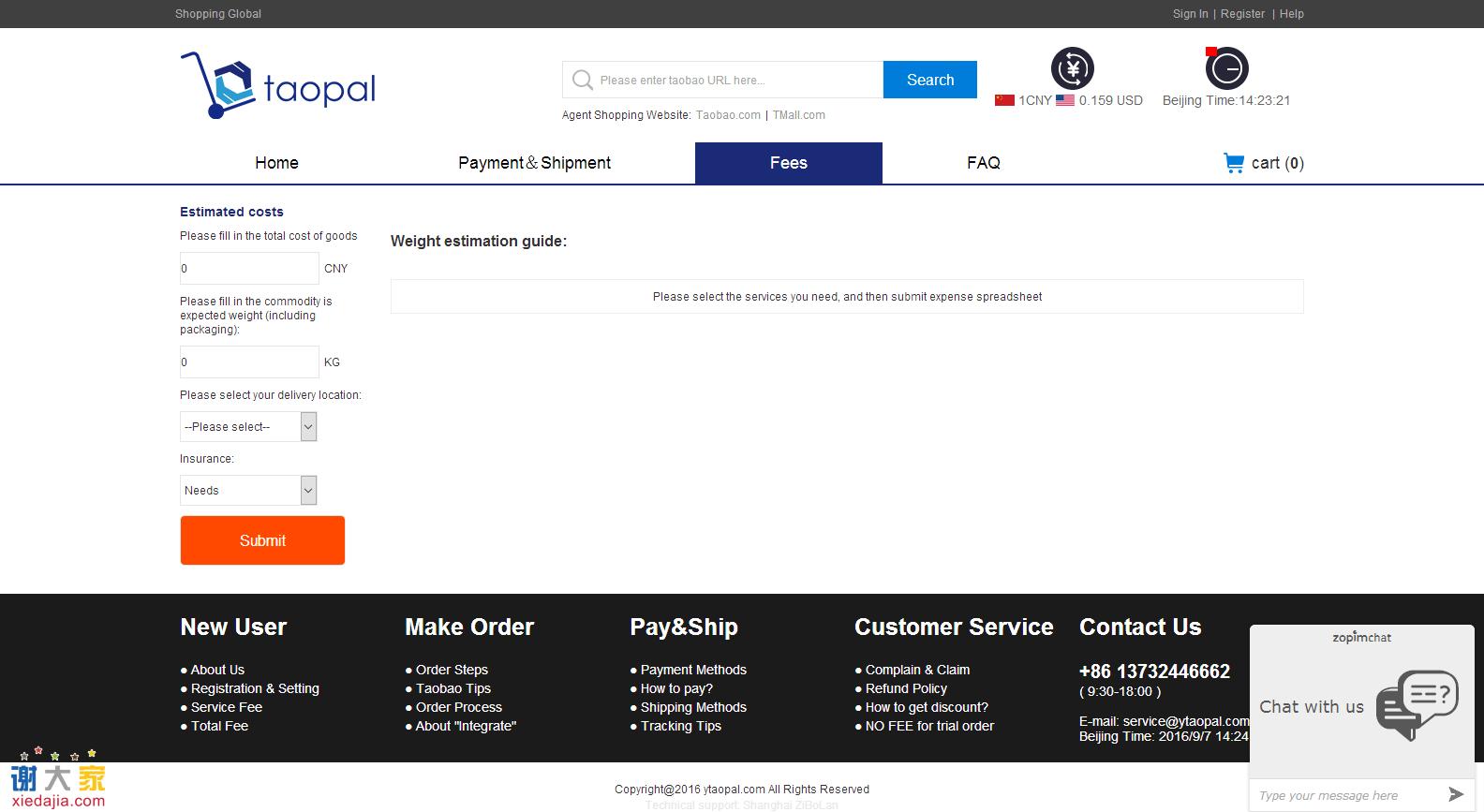
Task: Select the FAQ tab
Action: point(983,163)
